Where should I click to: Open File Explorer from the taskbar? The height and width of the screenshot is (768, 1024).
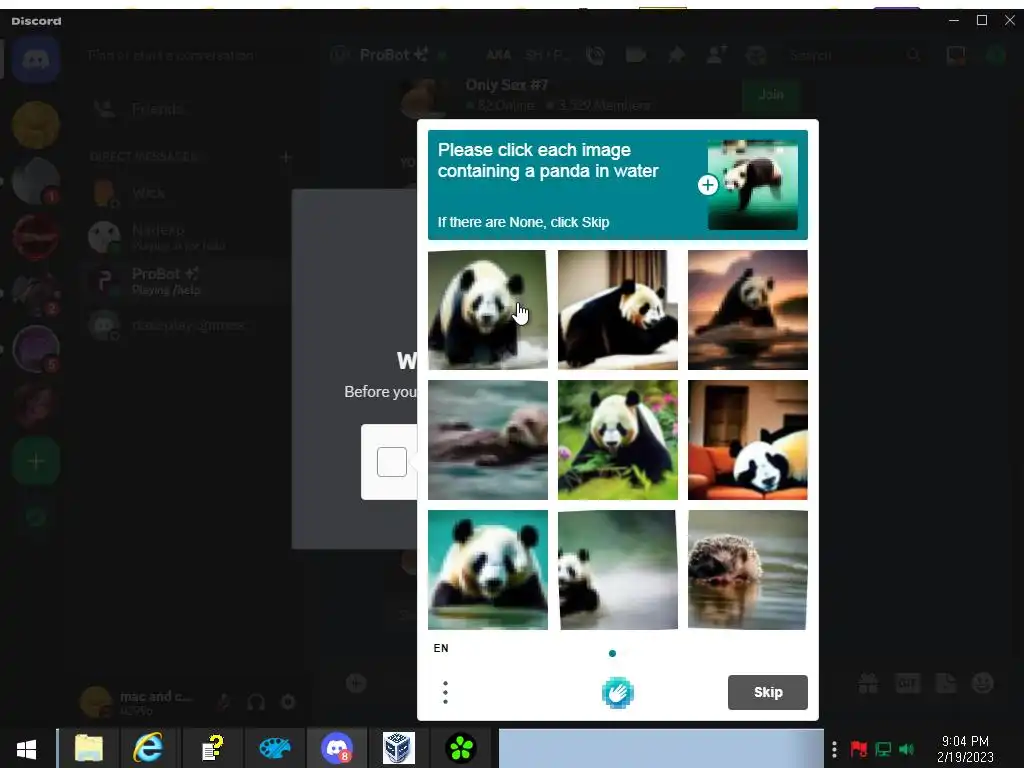click(88, 748)
